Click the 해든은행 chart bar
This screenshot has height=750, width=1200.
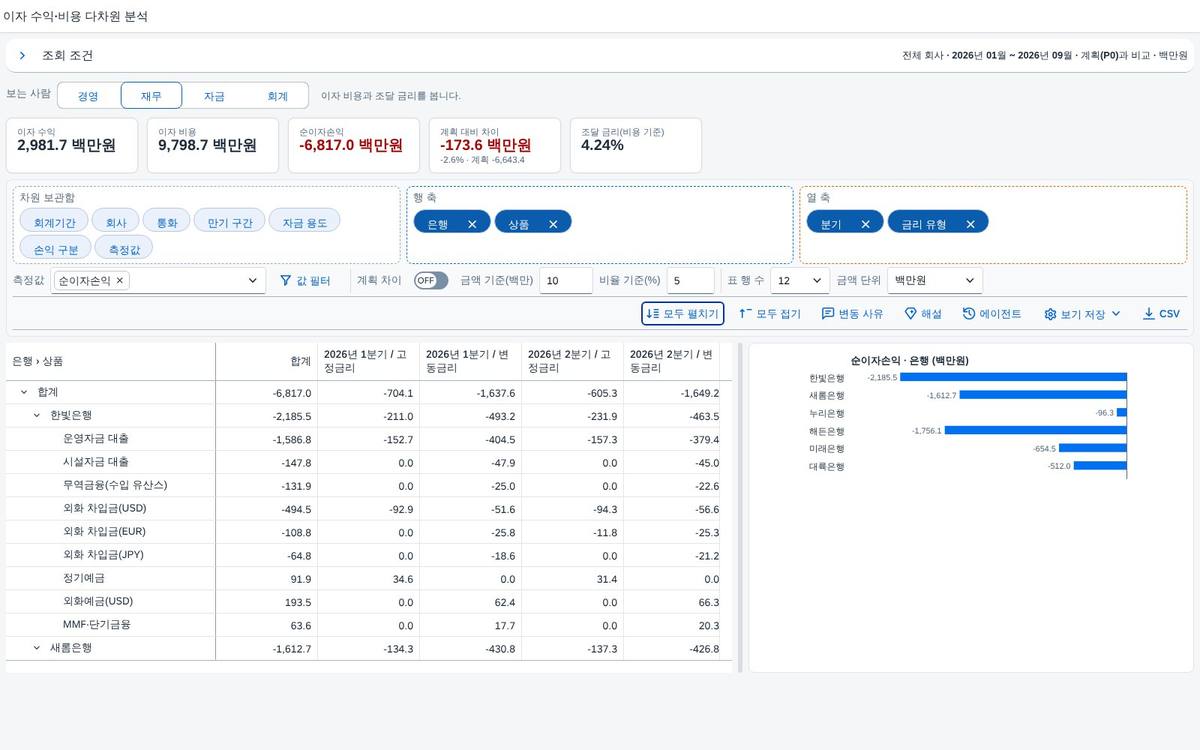click(x=1036, y=430)
